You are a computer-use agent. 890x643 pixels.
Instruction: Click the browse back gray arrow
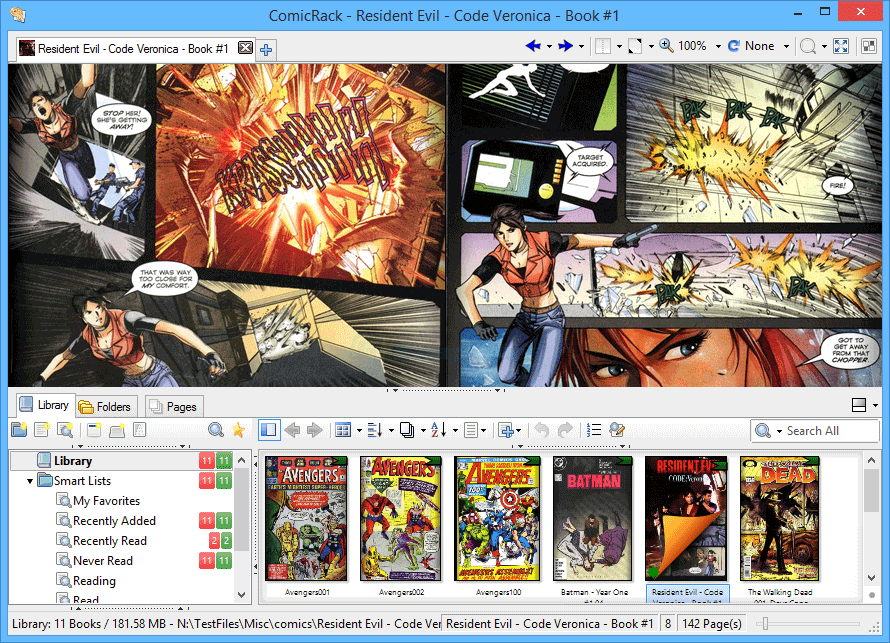tap(292, 430)
